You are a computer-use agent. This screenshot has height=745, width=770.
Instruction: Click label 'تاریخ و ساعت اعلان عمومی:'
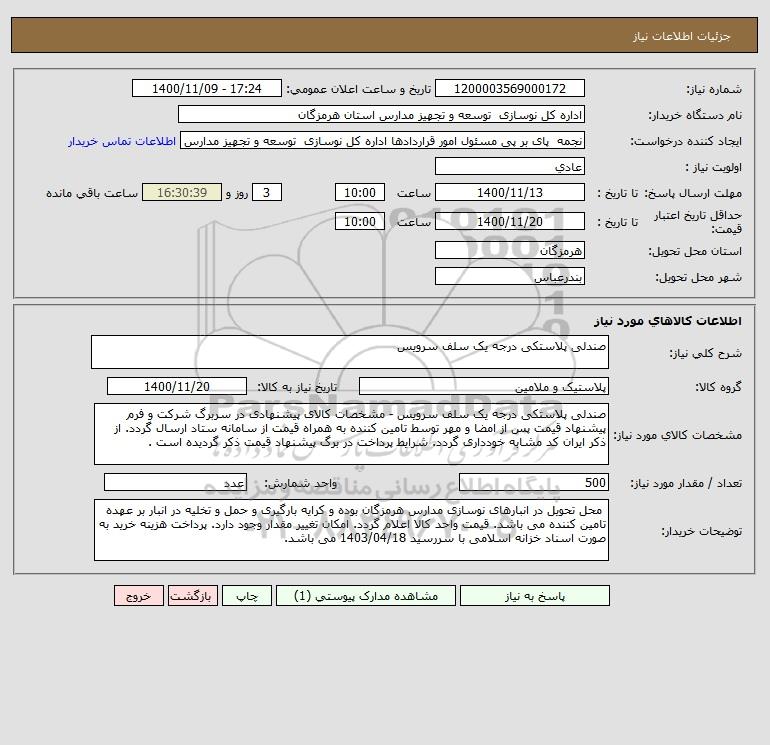(x=358, y=89)
